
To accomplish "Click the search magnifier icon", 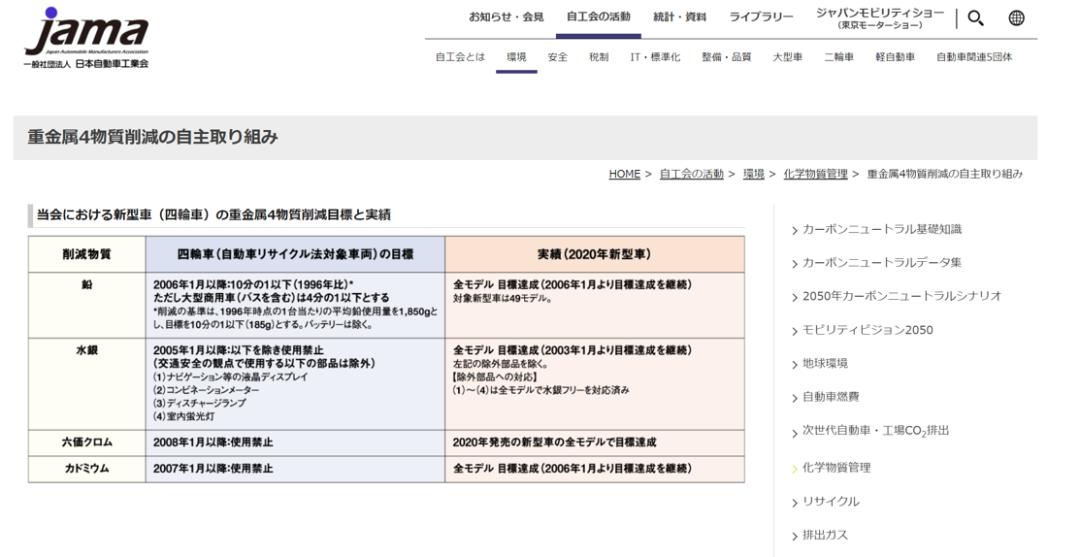I will point(975,19).
